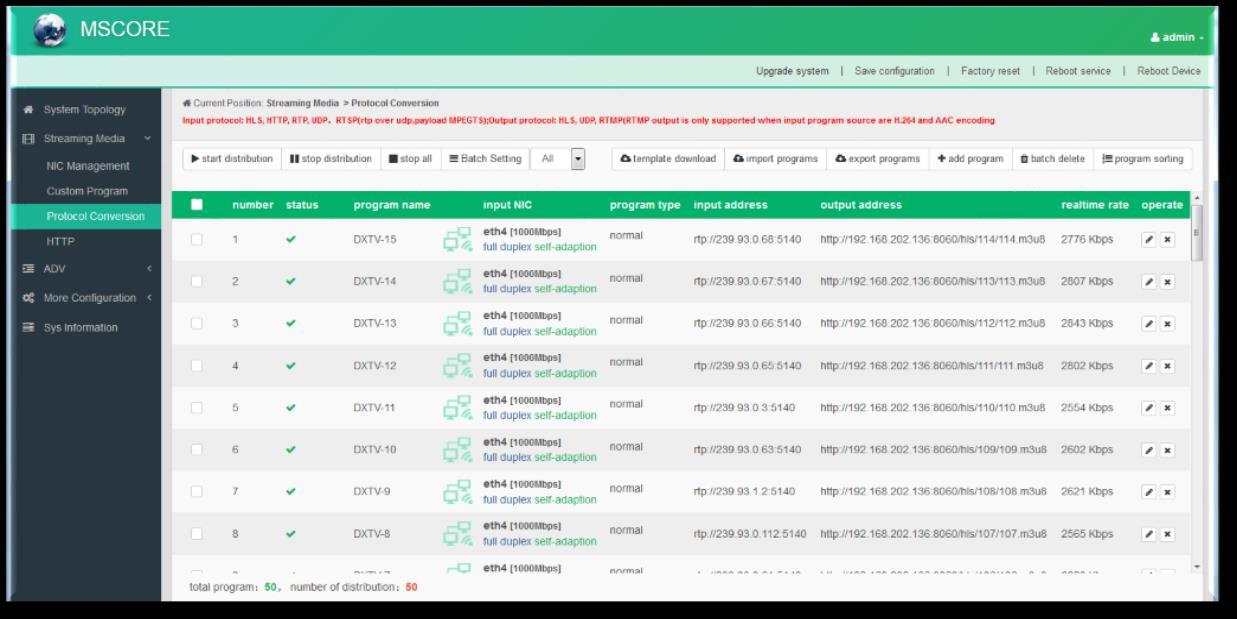
Task: Delete the DXTV-10 program with x icon
Action: click(1167, 450)
